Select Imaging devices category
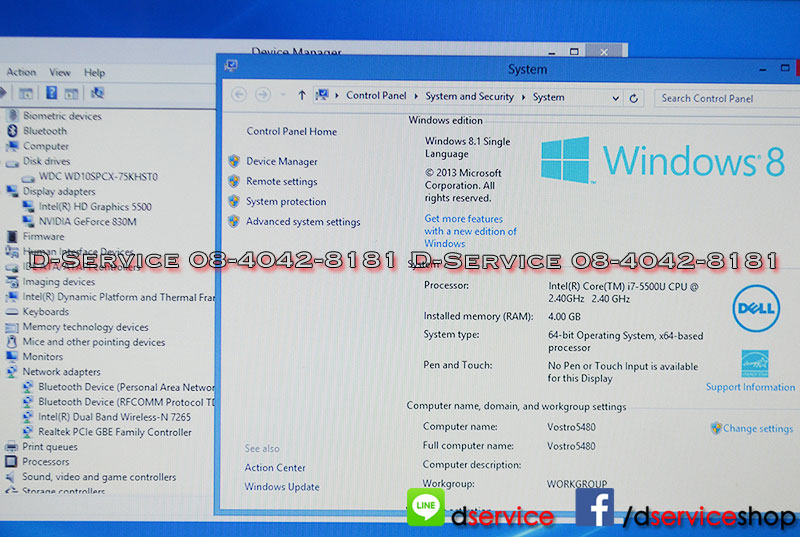This screenshot has height=537, width=800. point(59,282)
